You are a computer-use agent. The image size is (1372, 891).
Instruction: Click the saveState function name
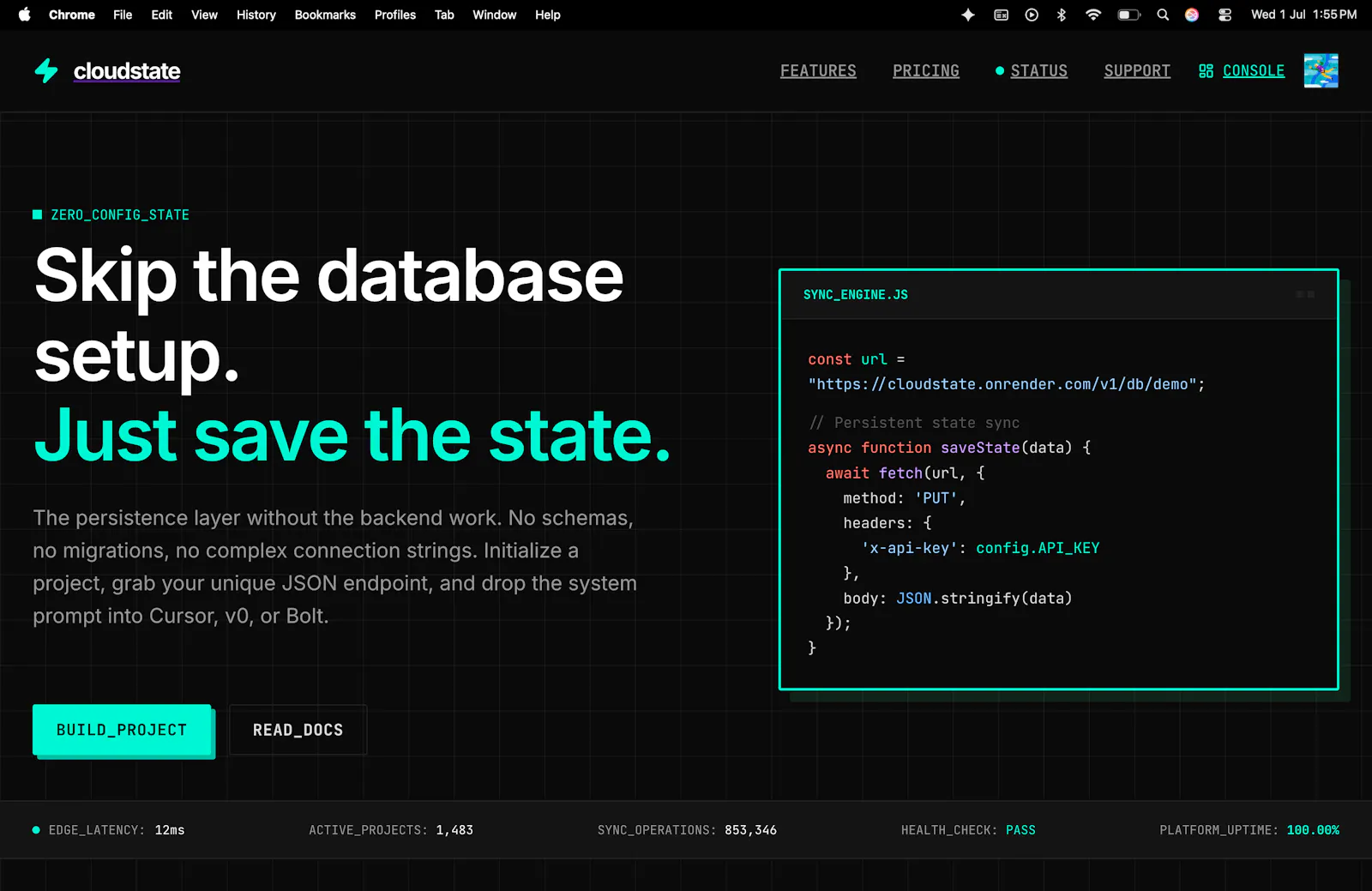click(x=980, y=448)
